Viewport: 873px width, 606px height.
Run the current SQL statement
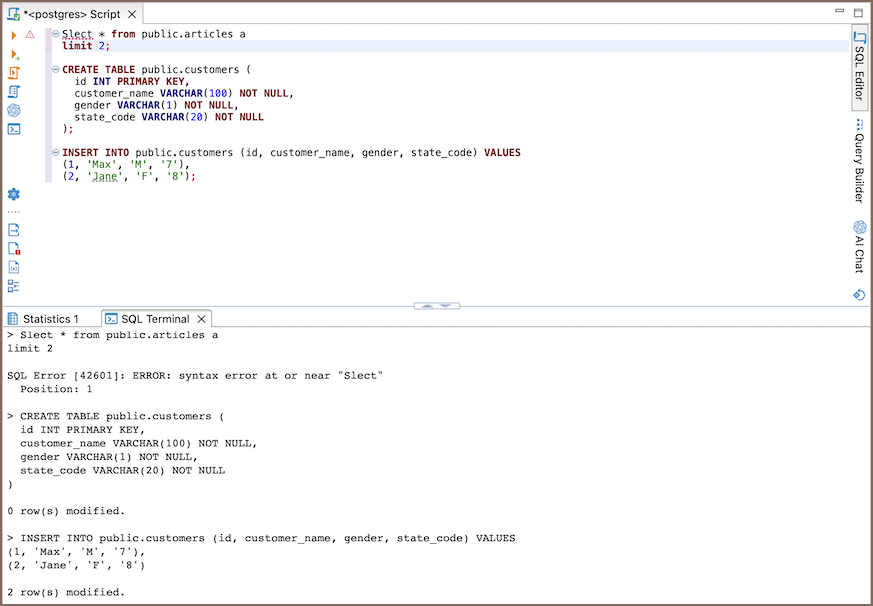[14, 35]
